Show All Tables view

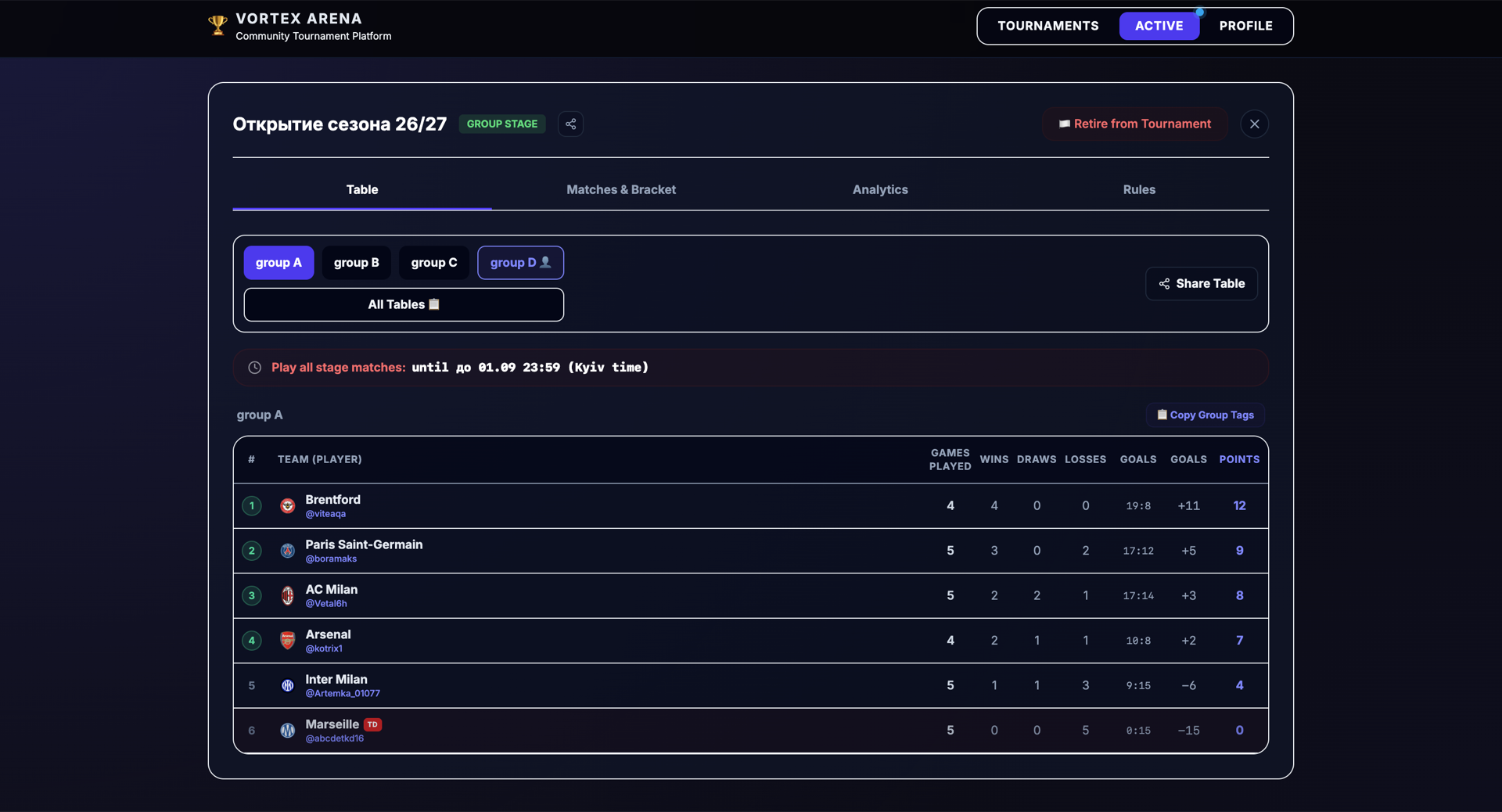404,305
